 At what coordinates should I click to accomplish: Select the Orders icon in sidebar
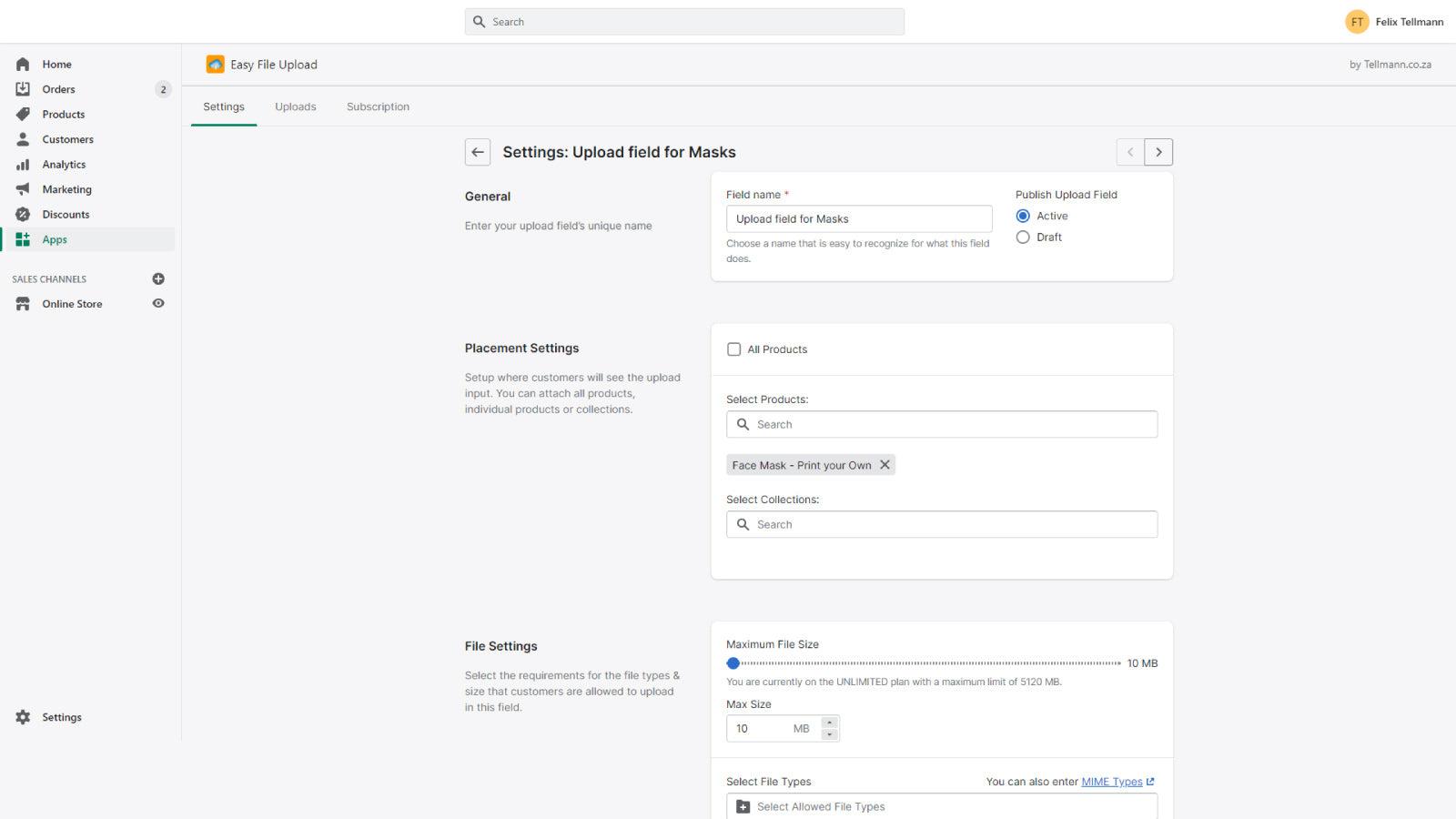23,88
